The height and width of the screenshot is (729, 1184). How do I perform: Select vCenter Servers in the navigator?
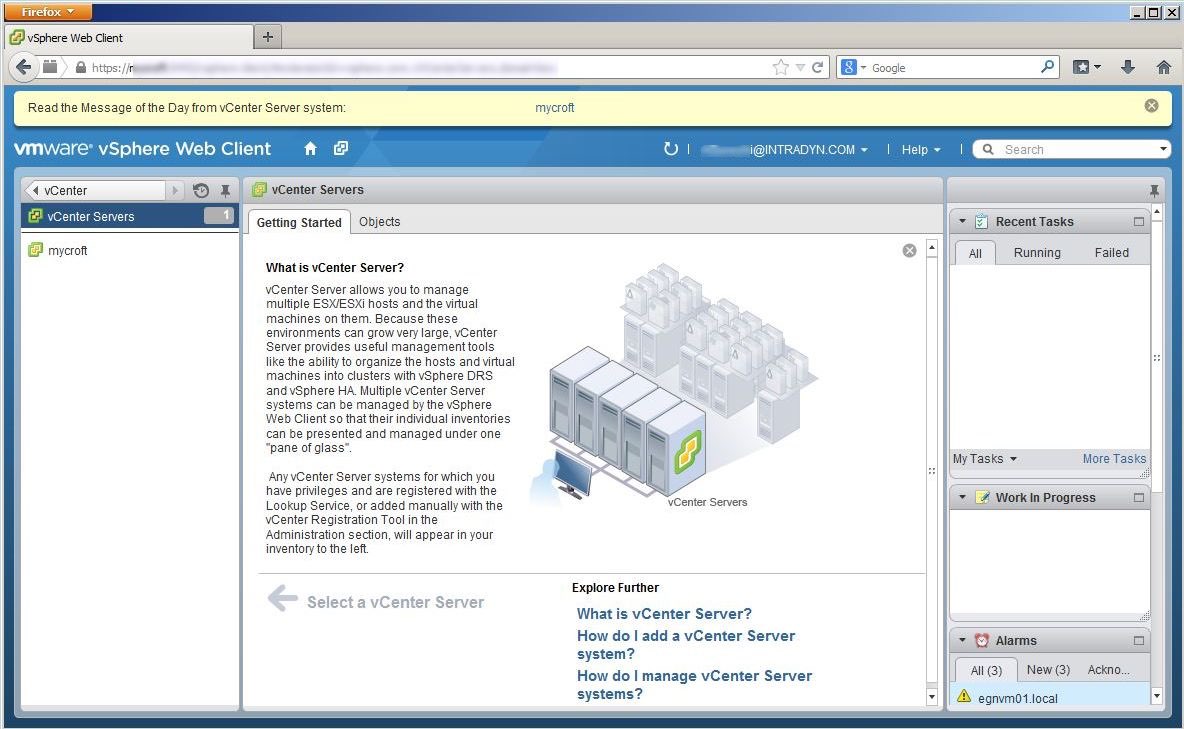point(130,216)
